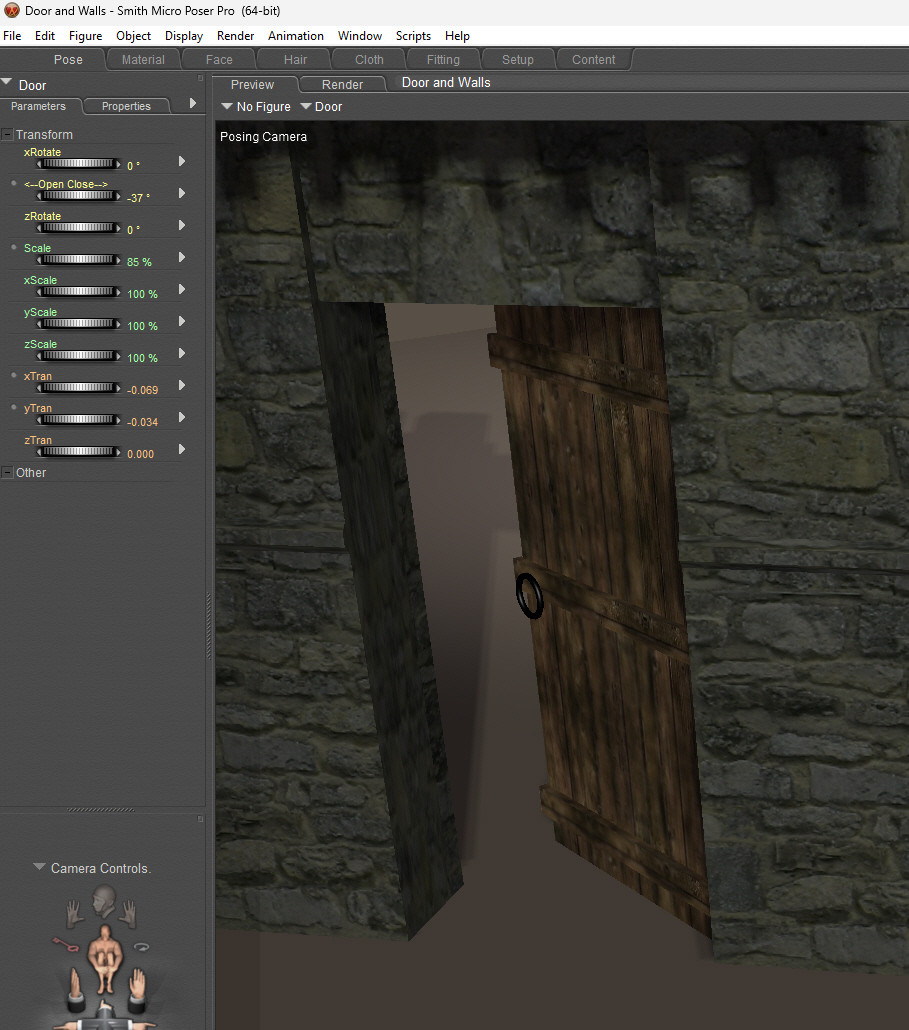Select the right grey hand camera icon
Viewport: 909px width, 1030px height.
coord(129,914)
